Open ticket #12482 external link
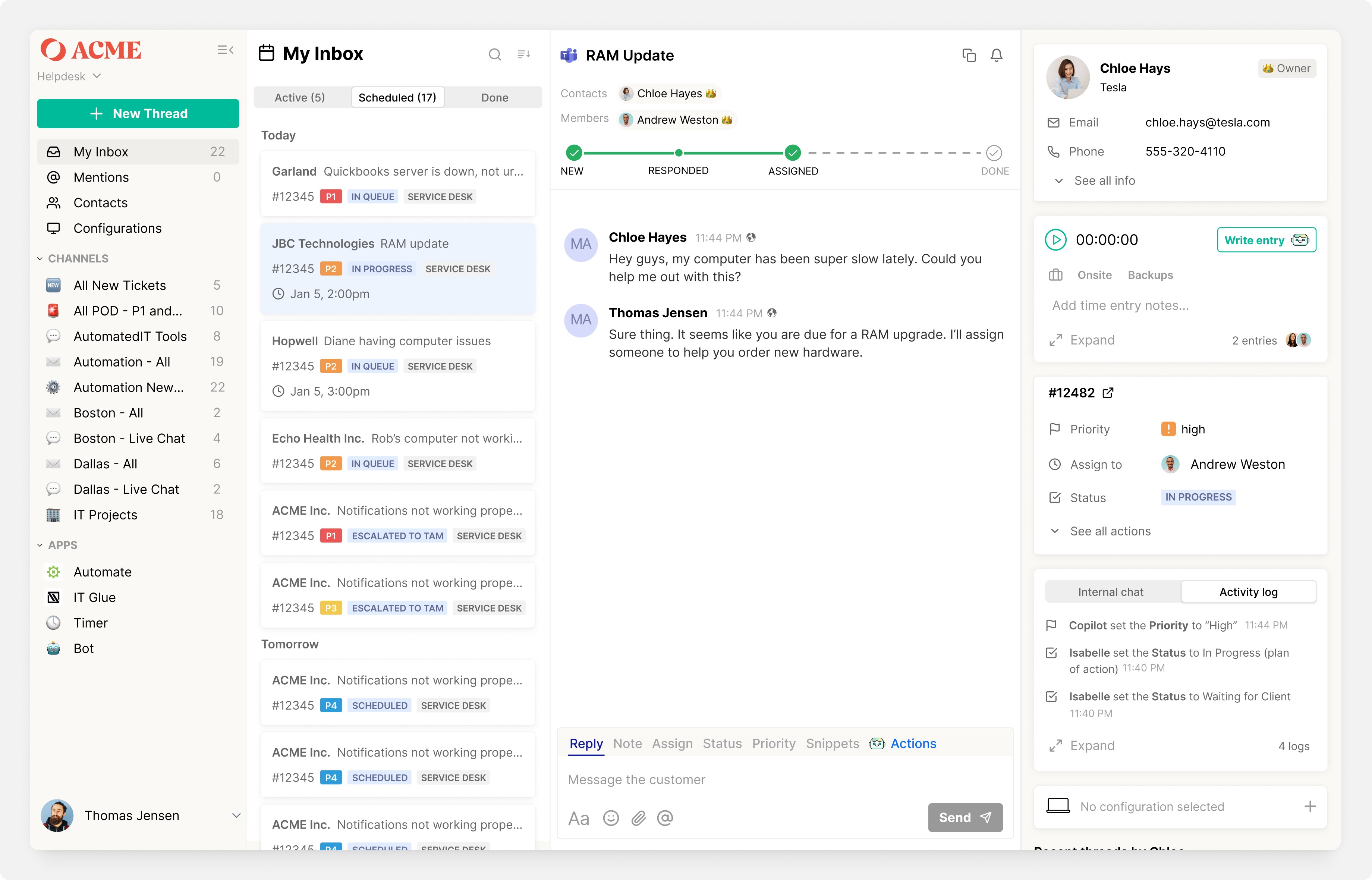Viewport: 1372px width, 880px height. tap(1108, 393)
